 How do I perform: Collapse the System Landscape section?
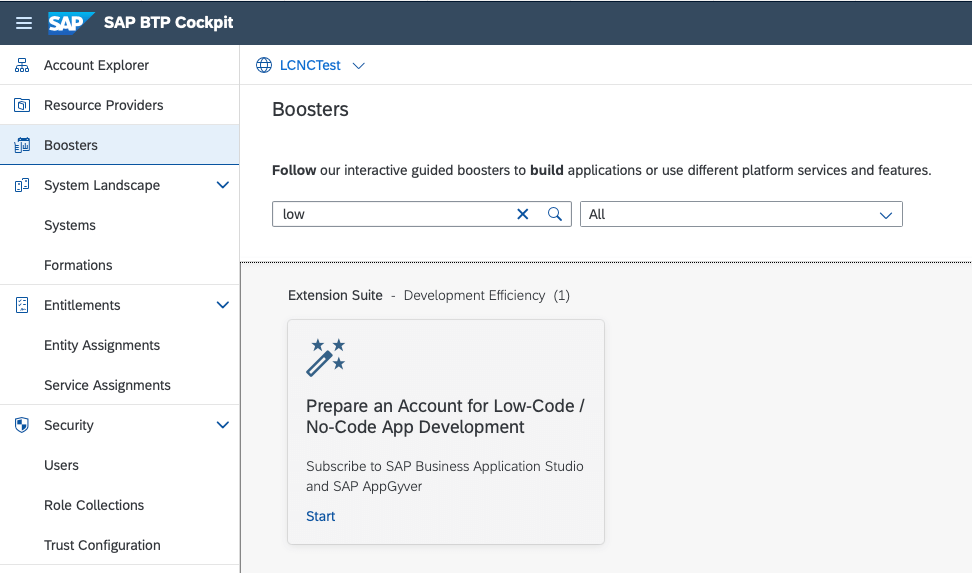click(x=223, y=185)
